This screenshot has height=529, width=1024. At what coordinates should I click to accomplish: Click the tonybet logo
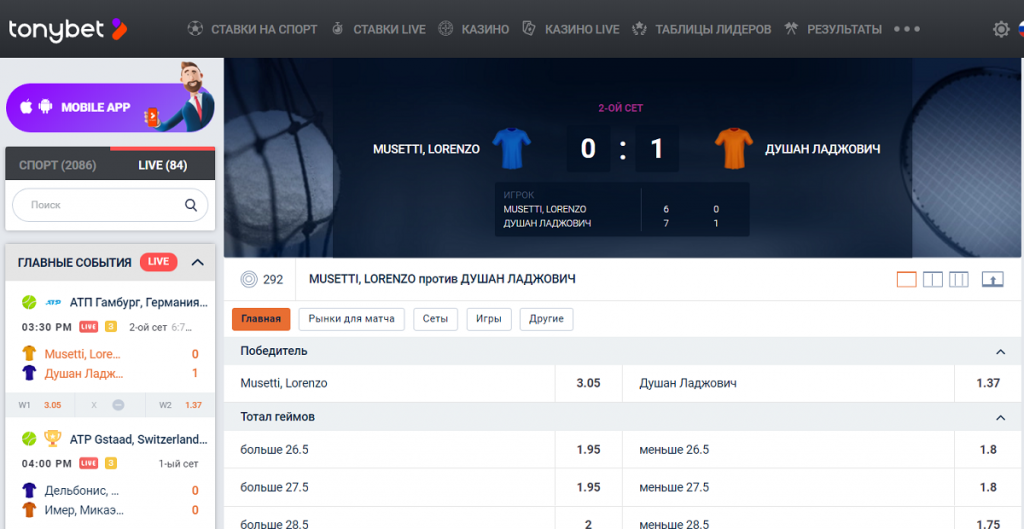pos(68,29)
